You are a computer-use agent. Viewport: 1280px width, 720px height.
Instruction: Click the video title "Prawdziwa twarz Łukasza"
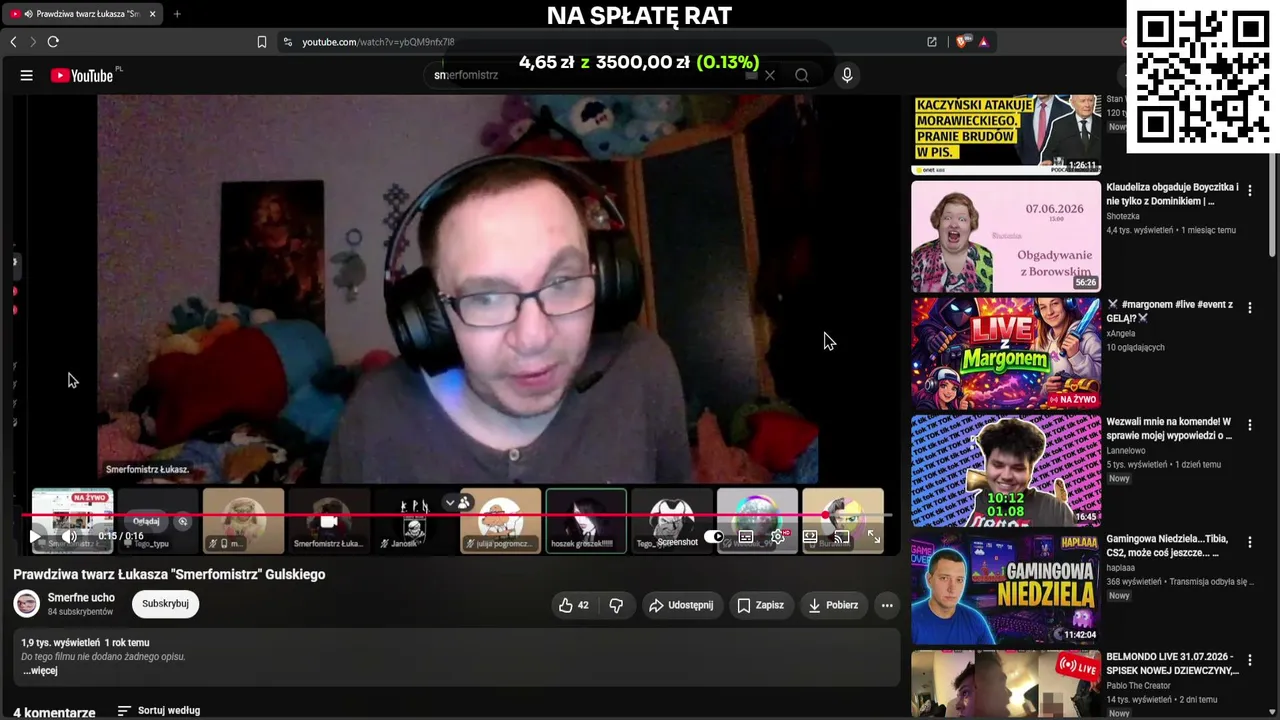(169, 575)
